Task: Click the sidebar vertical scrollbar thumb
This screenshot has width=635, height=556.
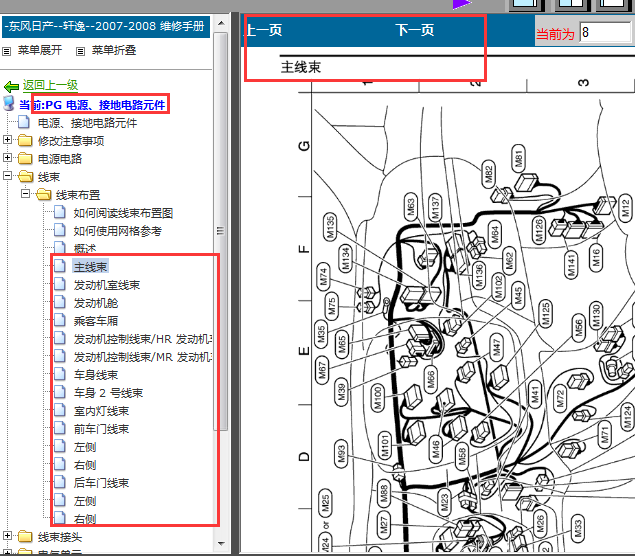Action: pyautogui.click(x=221, y=231)
